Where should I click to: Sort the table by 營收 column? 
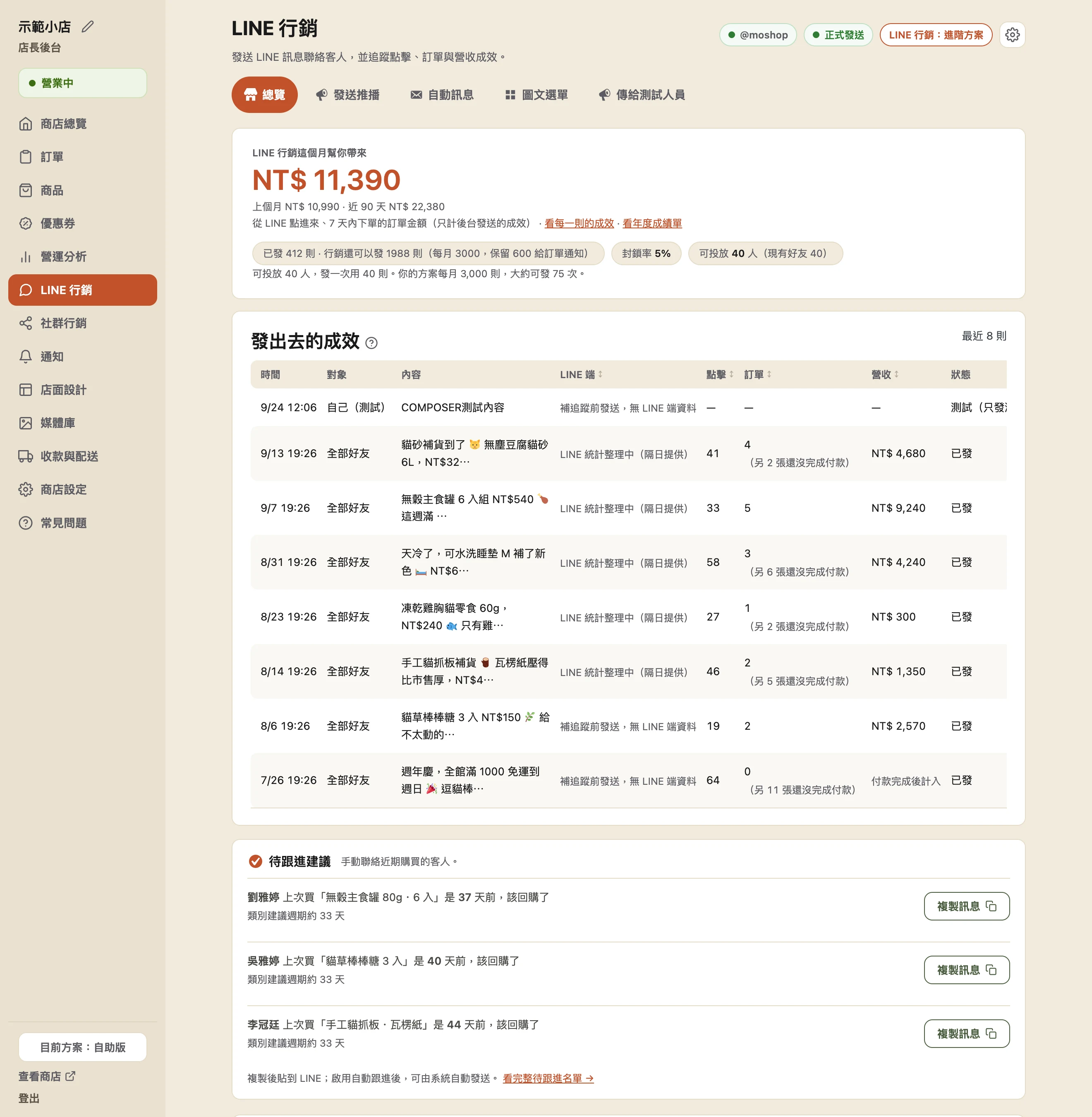[885, 375]
